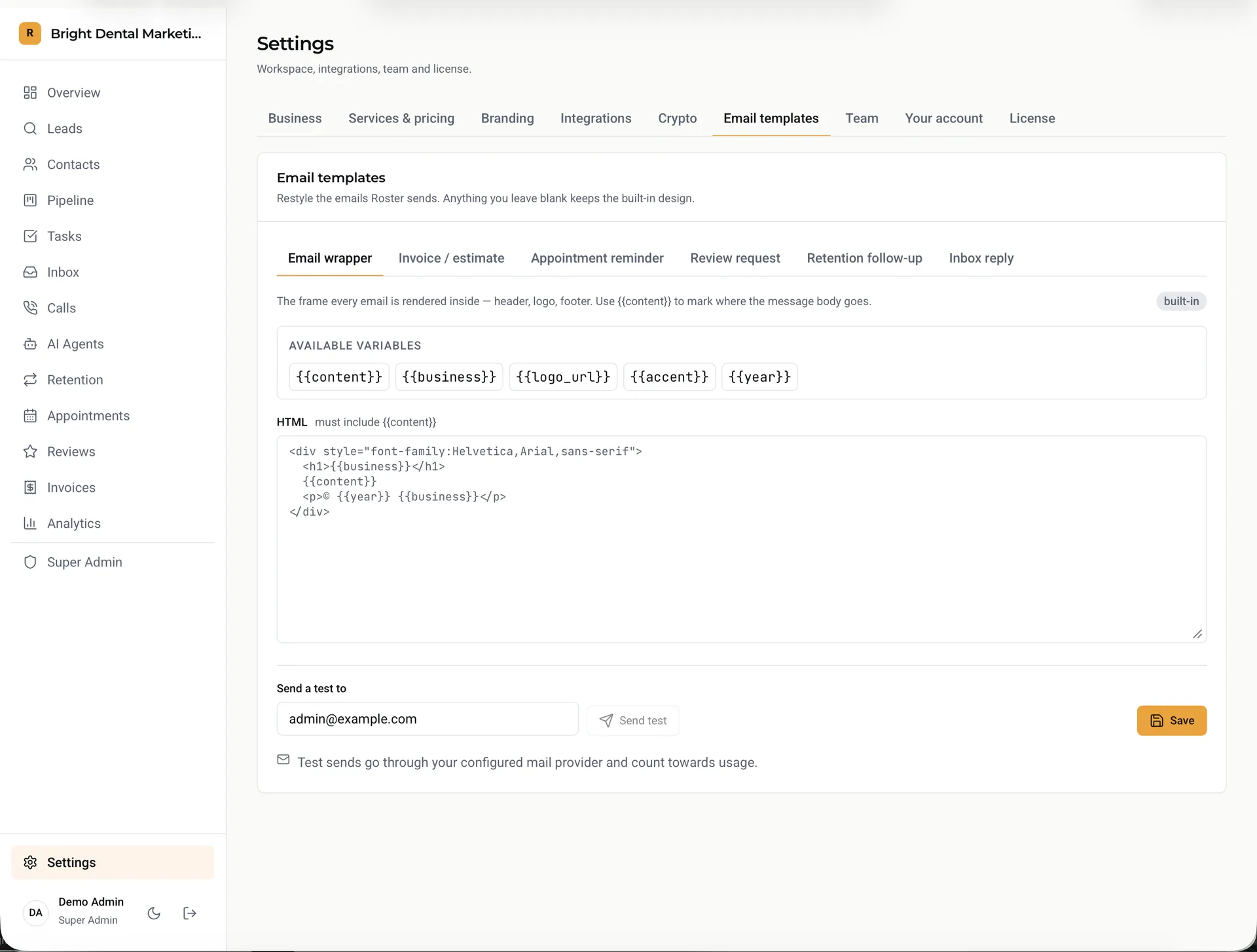Open Analytics bar chart icon
Screen dimensions: 1257x952
coord(30,524)
